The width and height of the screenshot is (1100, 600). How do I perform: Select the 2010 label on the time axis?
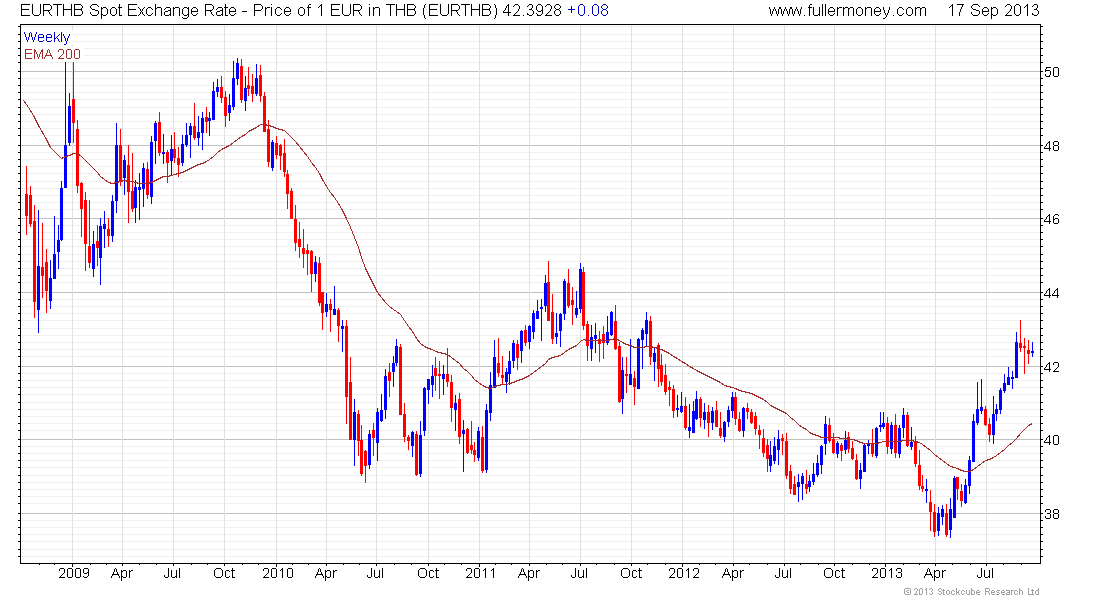click(x=277, y=574)
